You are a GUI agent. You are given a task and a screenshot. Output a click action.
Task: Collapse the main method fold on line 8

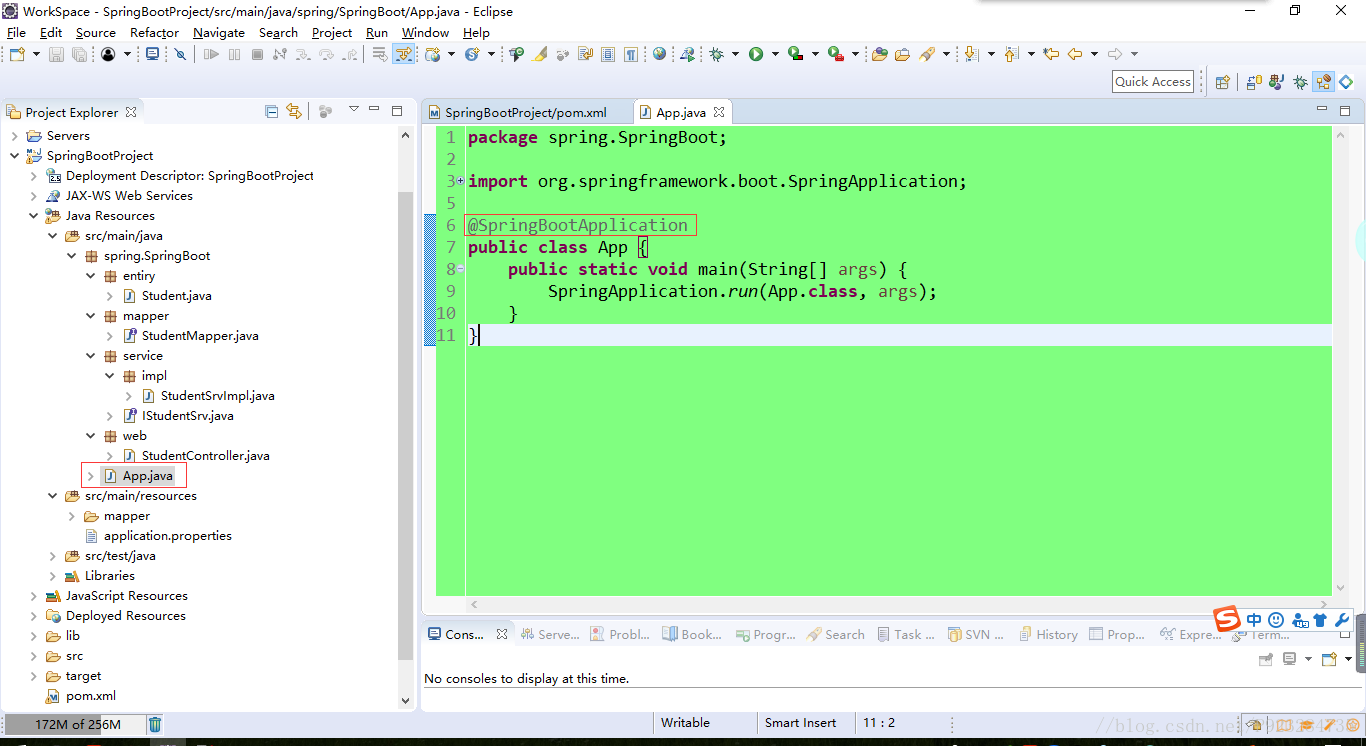[460, 269]
